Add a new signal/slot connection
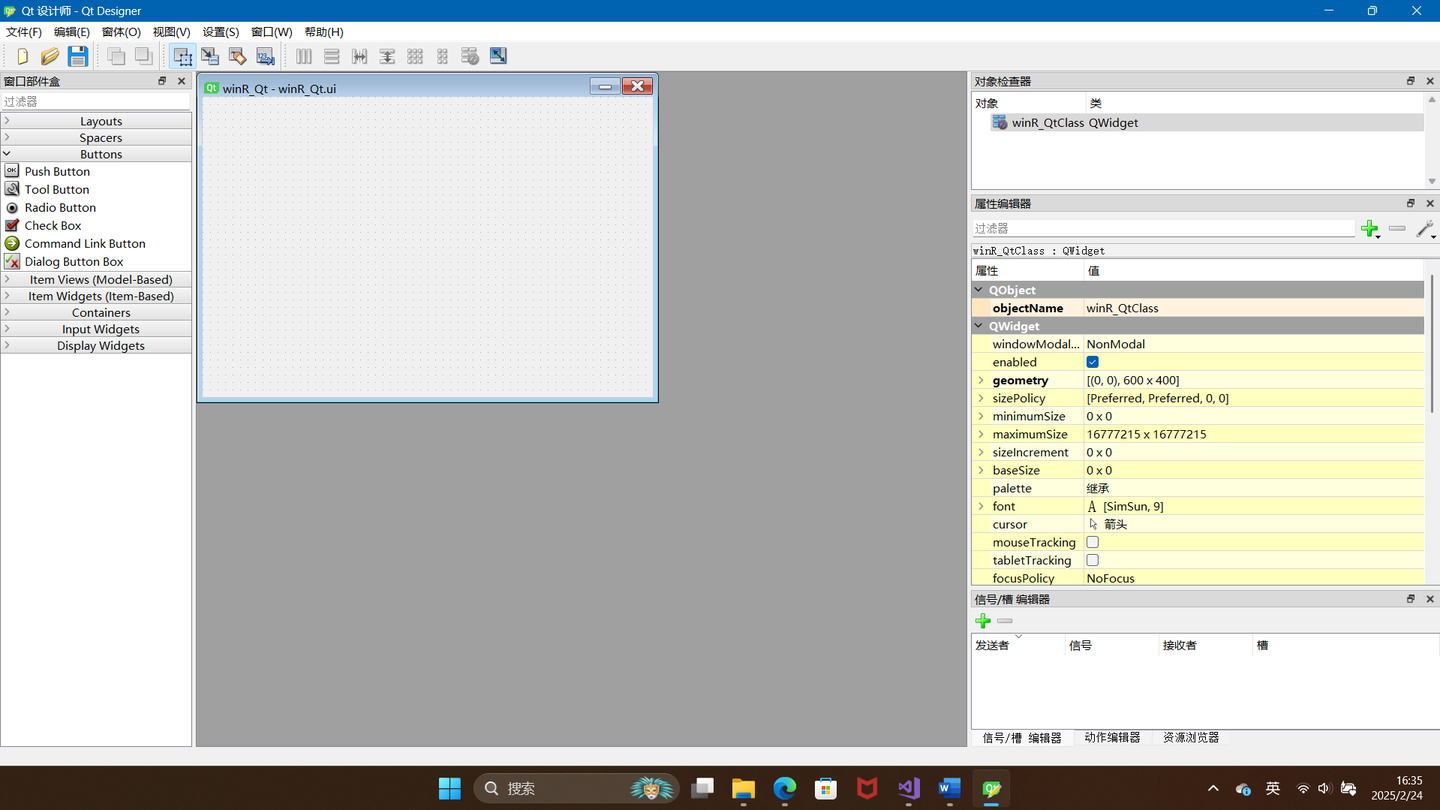This screenshot has height=810, width=1440. [x=983, y=620]
